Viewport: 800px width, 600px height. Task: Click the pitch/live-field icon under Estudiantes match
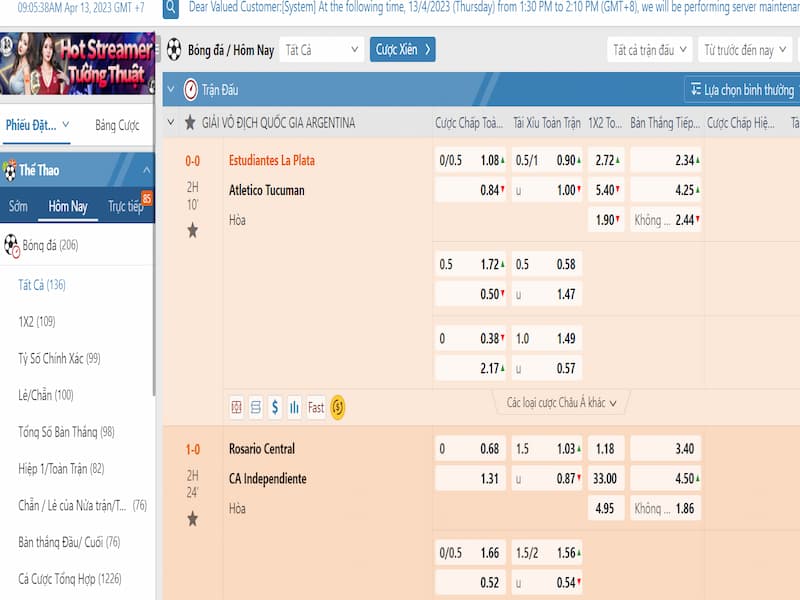237,407
